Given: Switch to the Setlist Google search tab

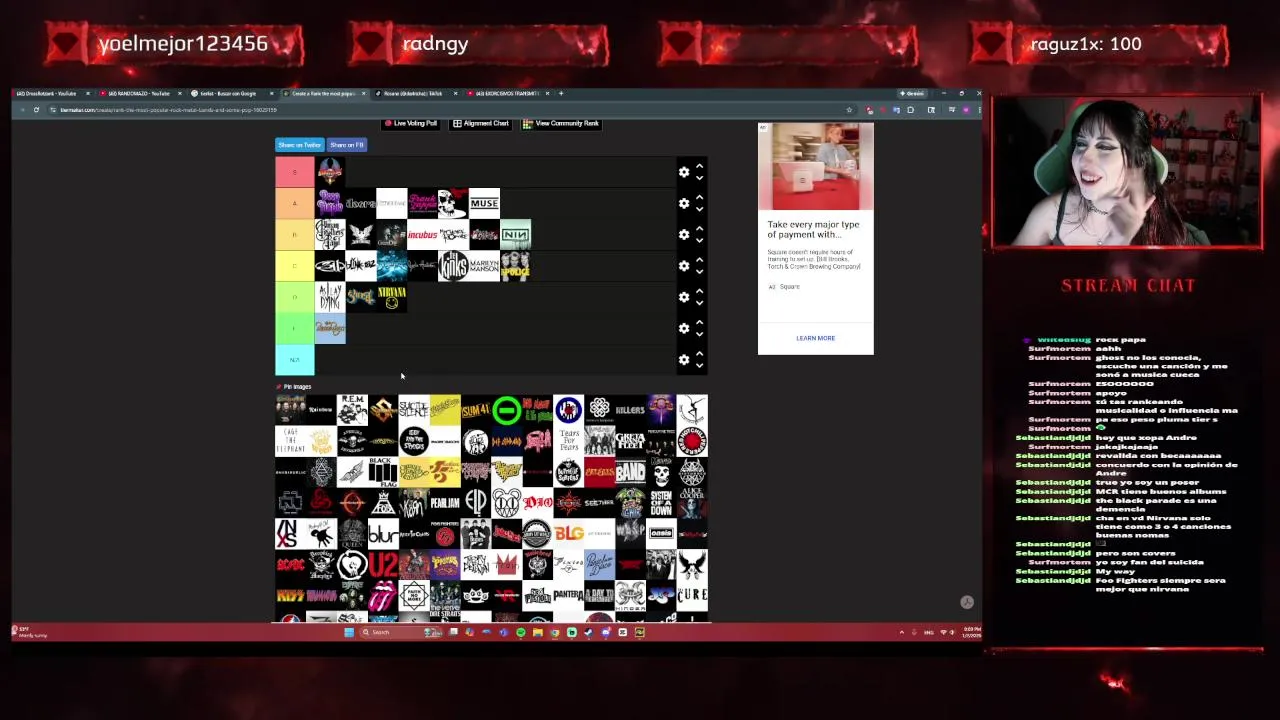Looking at the screenshot, I should pos(230,94).
